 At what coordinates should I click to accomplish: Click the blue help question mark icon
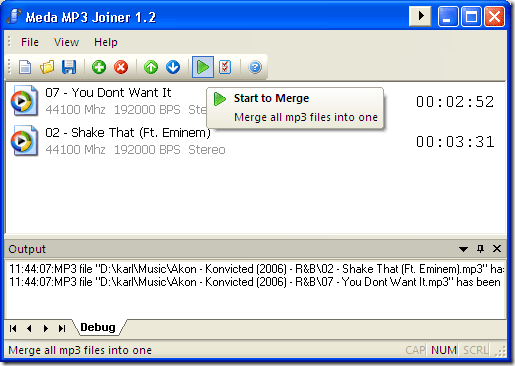(x=255, y=67)
